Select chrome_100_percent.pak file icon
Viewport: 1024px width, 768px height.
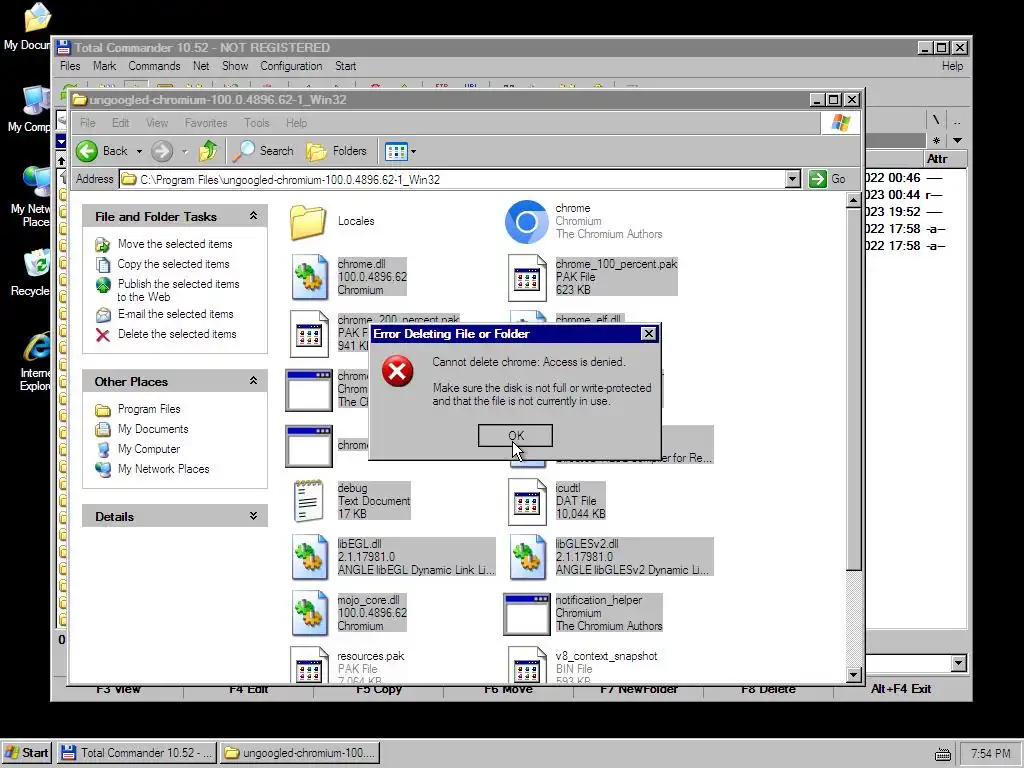pos(527,278)
